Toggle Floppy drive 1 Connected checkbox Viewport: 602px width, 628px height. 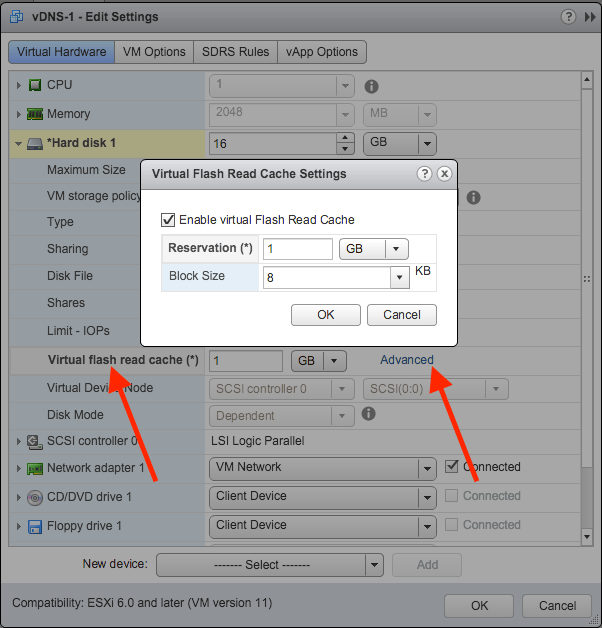pos(451,524)
